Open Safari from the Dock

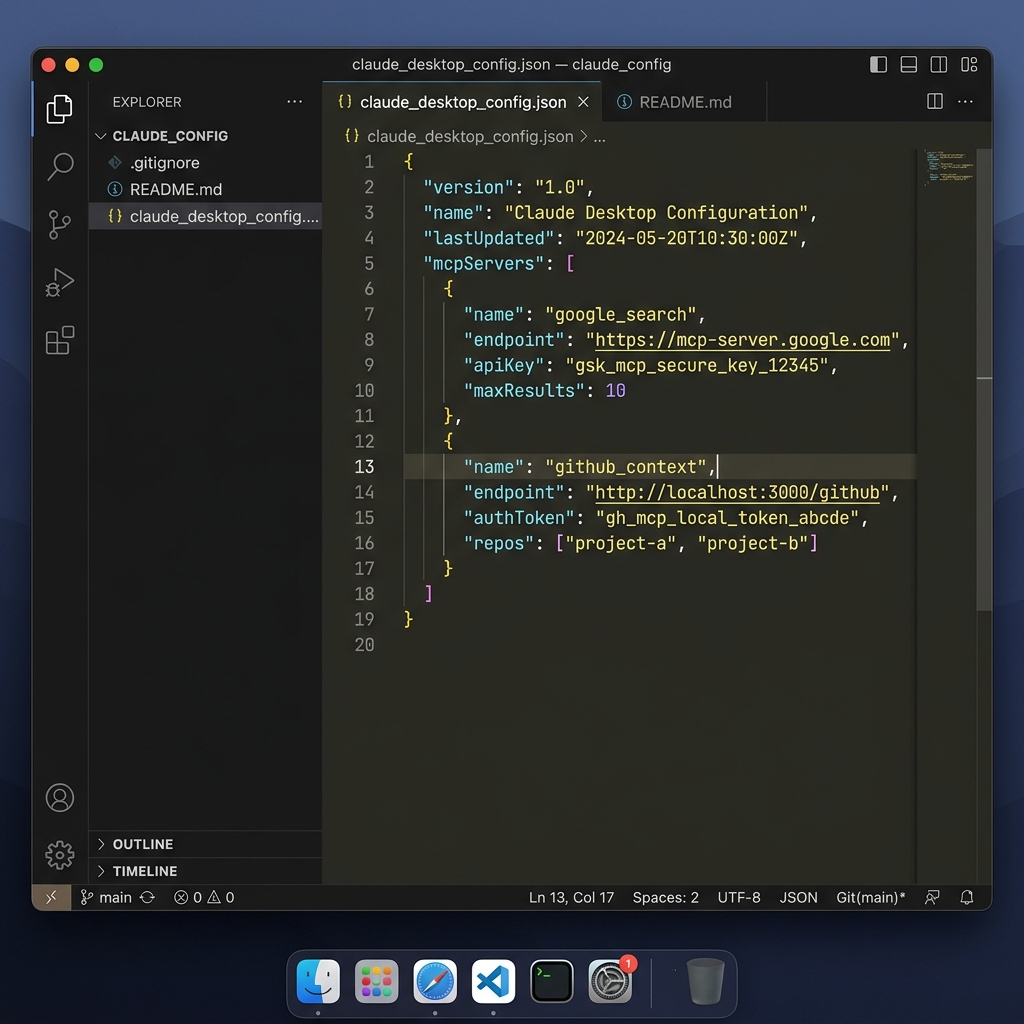click(x=435, y=981)
